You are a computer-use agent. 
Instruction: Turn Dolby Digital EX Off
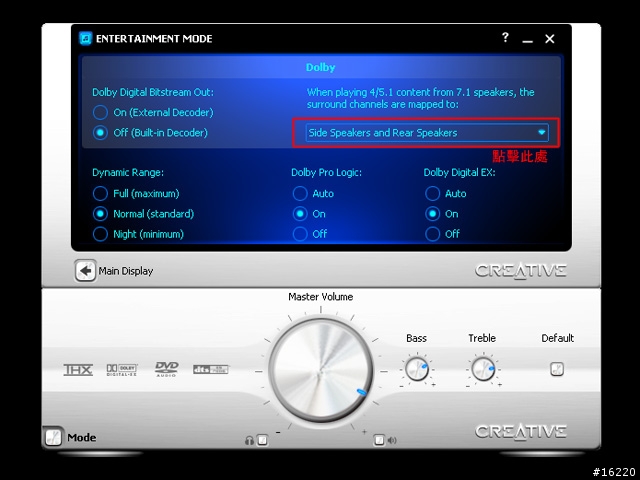[433, 234]
